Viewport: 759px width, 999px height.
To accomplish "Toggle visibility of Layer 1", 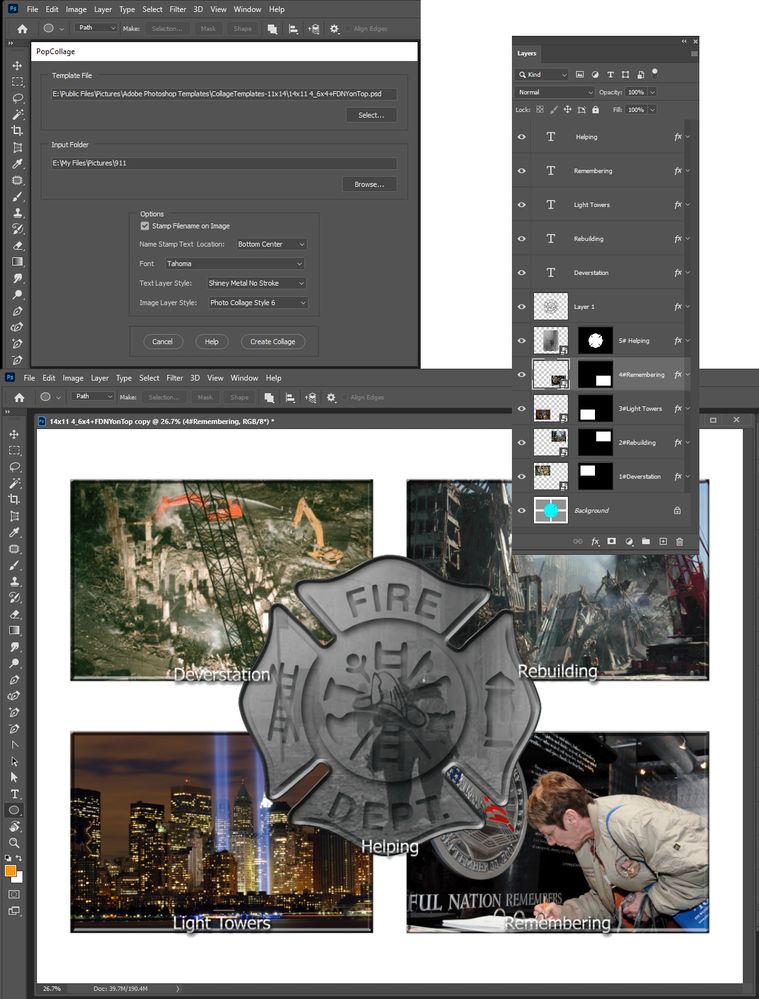I will coord(522,306).
